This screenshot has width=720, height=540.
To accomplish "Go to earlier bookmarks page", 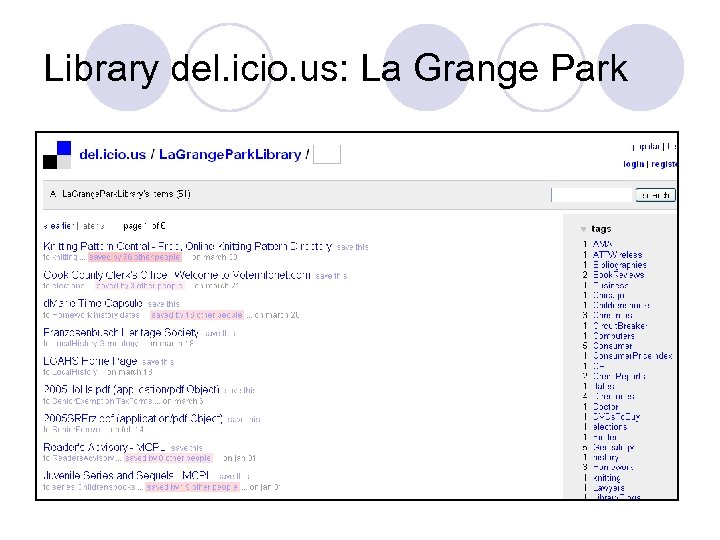I will (59, 226).
